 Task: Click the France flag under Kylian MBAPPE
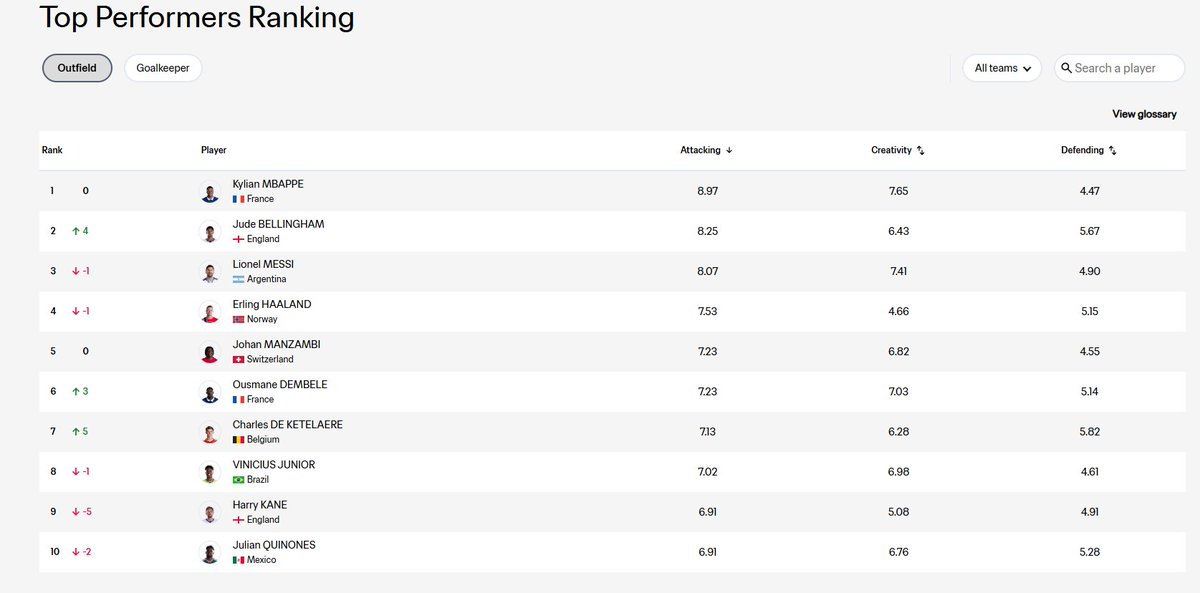pos(238,199)
